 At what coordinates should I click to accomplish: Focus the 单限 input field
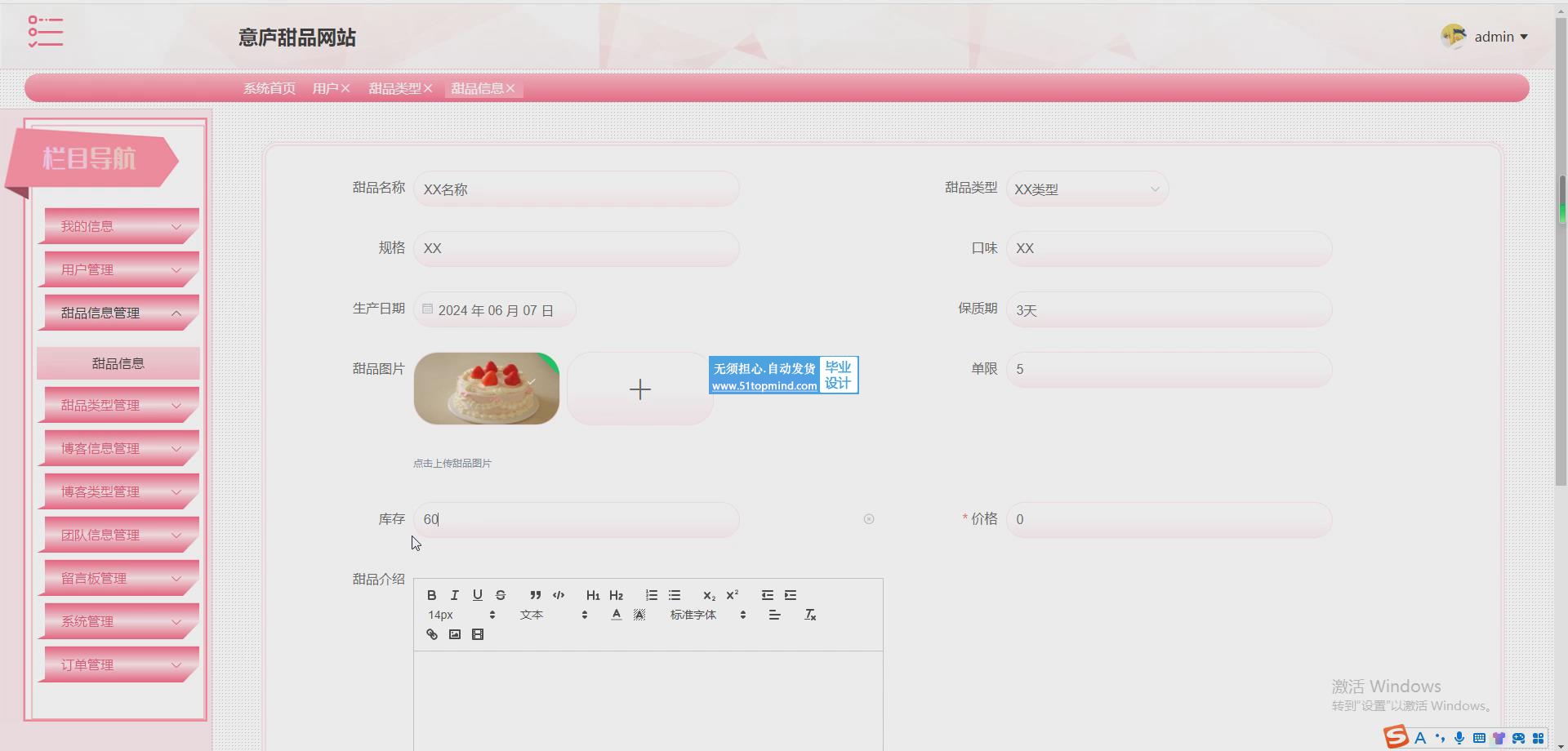click(1169, 369)
